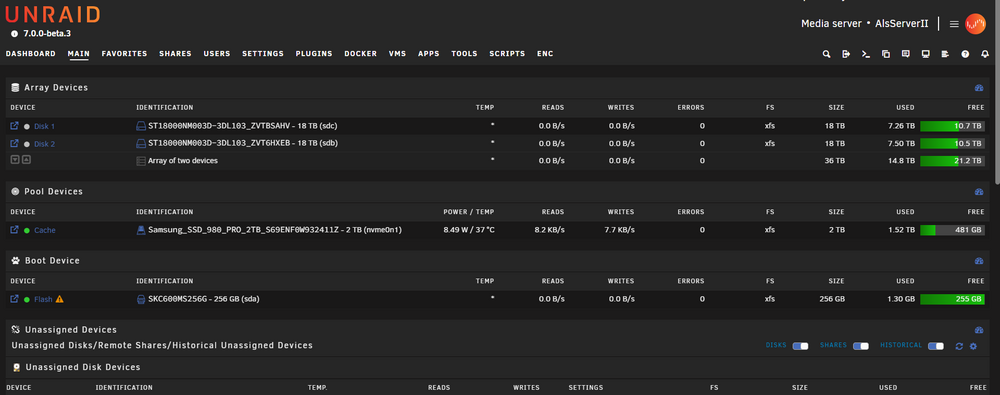Open Unassigned Devices settings gear
The height and width of the screenshot is (395, 1000).
coord(973,346)
